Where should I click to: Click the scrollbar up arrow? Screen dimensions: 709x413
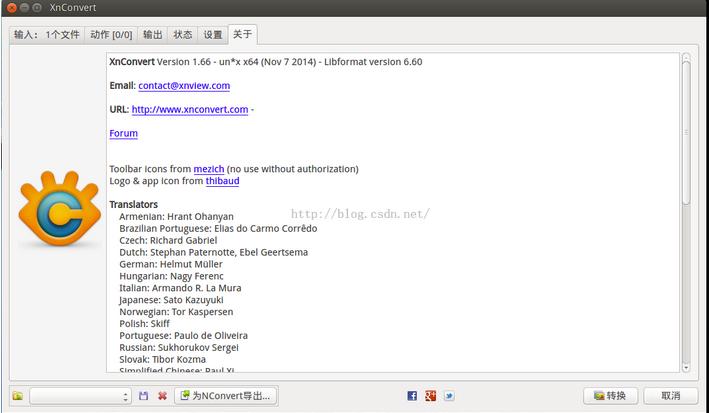click(686, 57)
